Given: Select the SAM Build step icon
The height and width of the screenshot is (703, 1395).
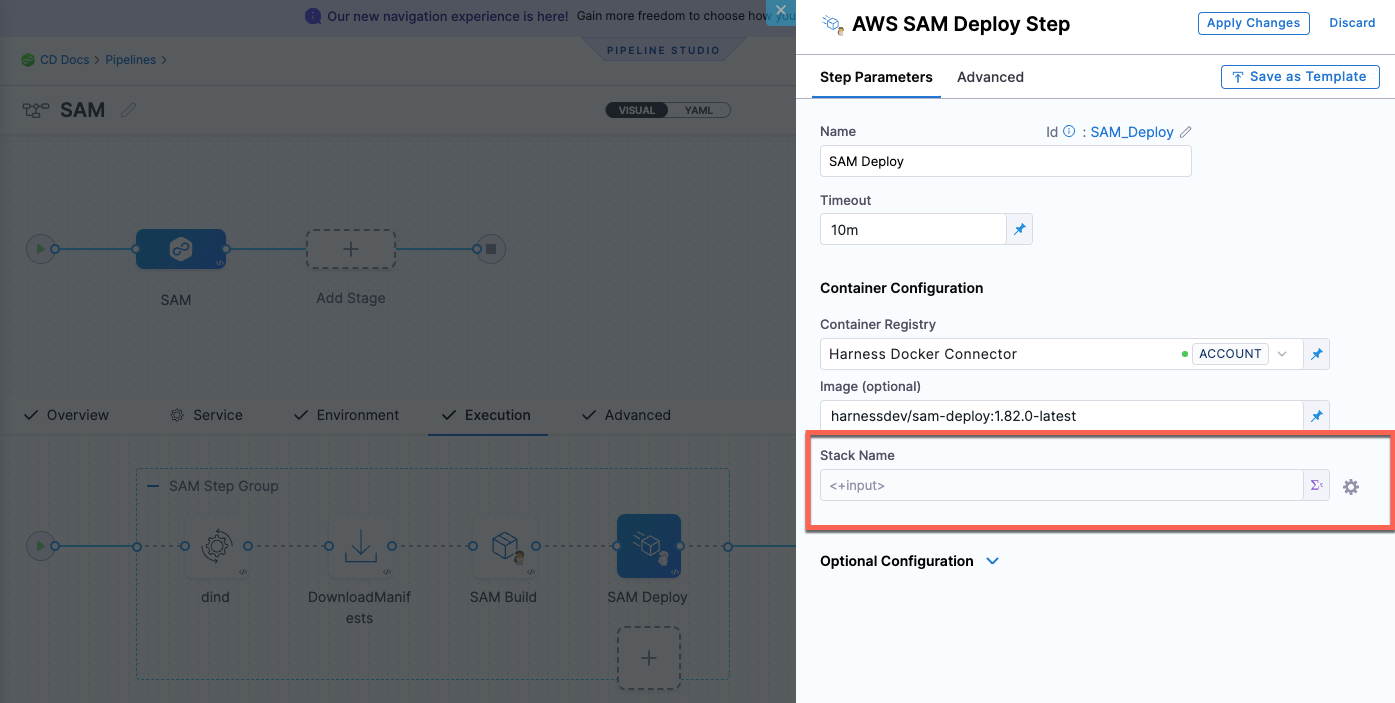Looking at the screenshot, I should [504, 546].
